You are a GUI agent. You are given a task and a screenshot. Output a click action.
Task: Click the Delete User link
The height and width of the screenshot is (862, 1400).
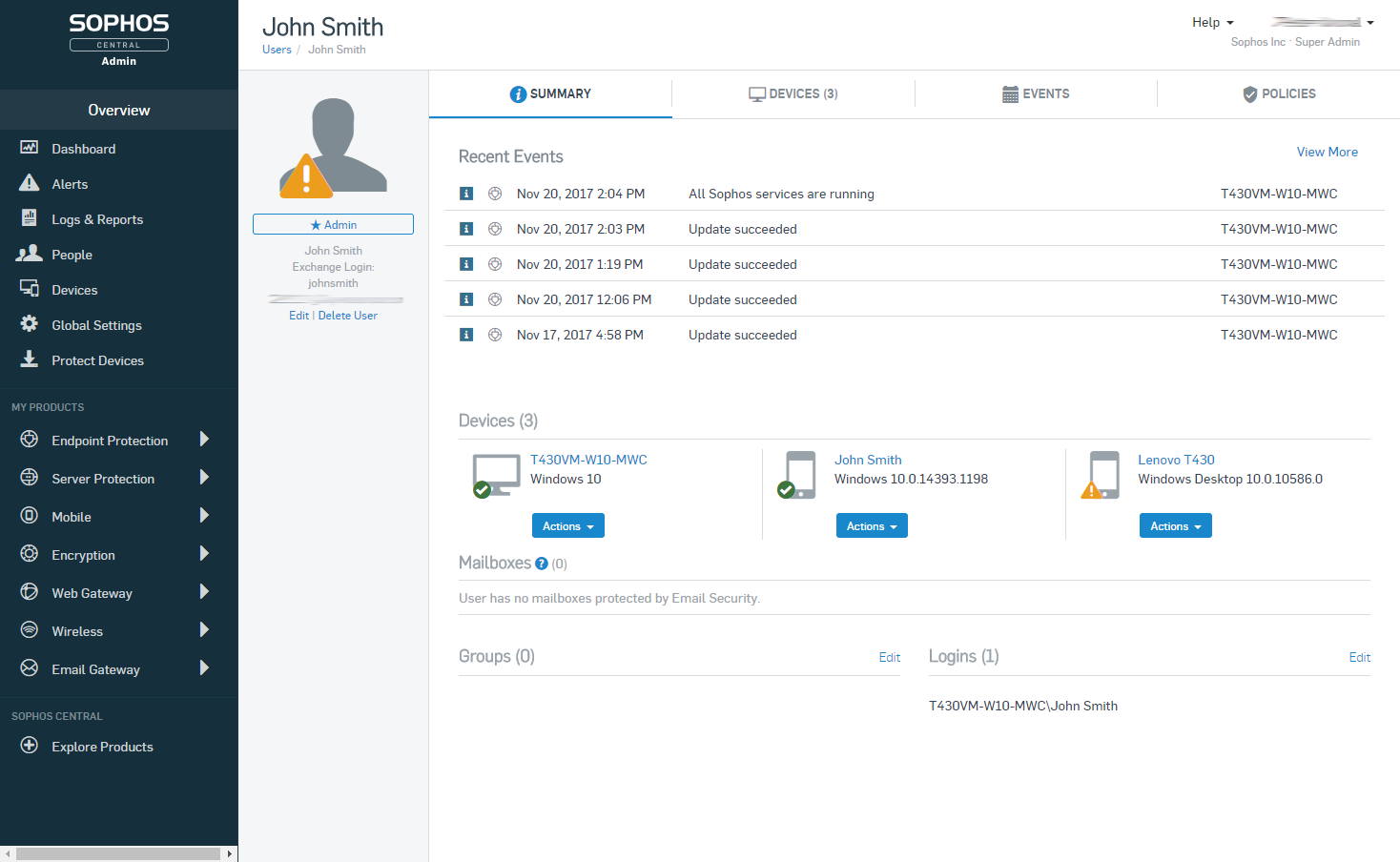click(x=348, y=316)
